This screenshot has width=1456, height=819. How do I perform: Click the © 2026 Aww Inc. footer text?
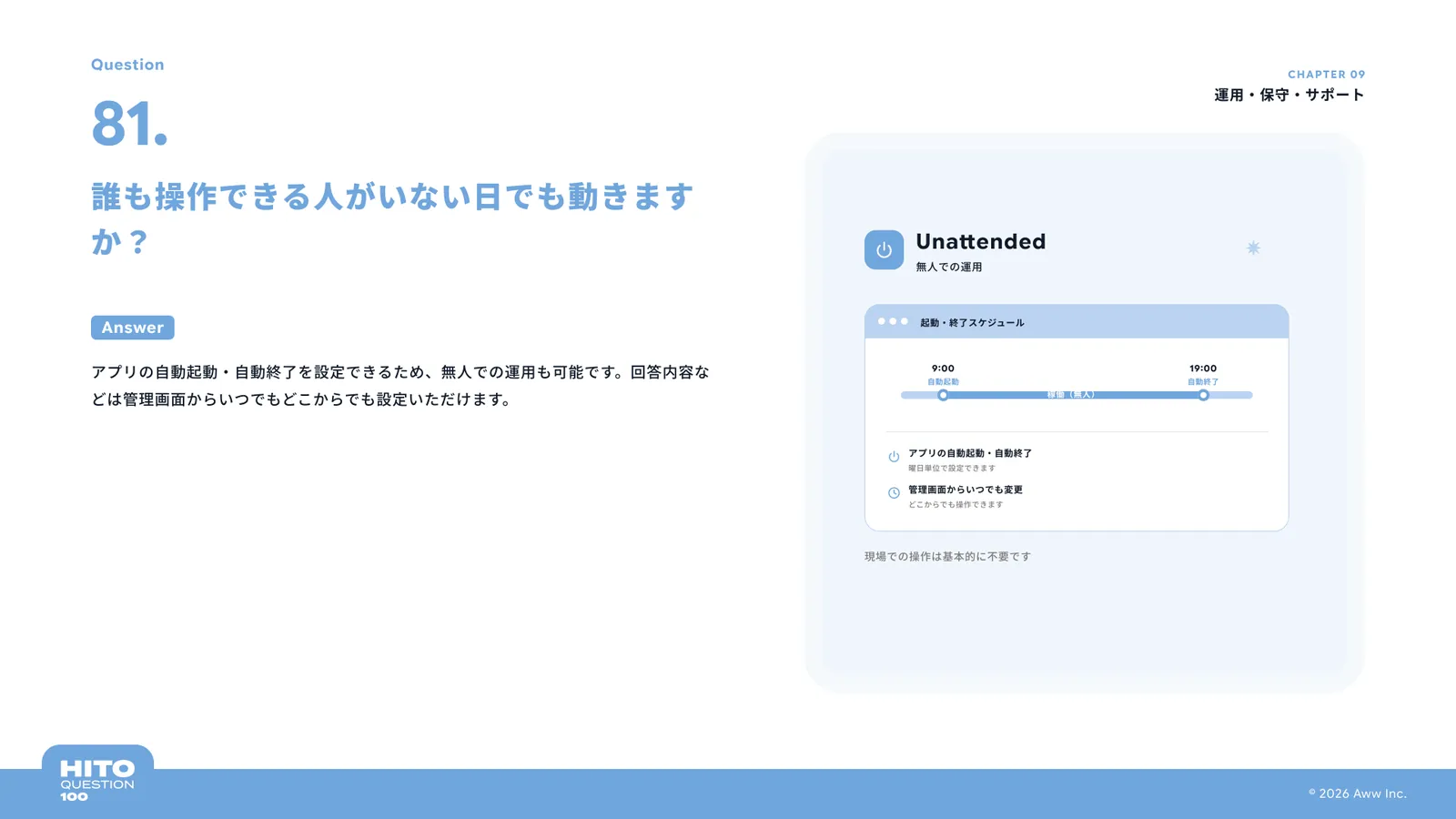(1358, 794)
